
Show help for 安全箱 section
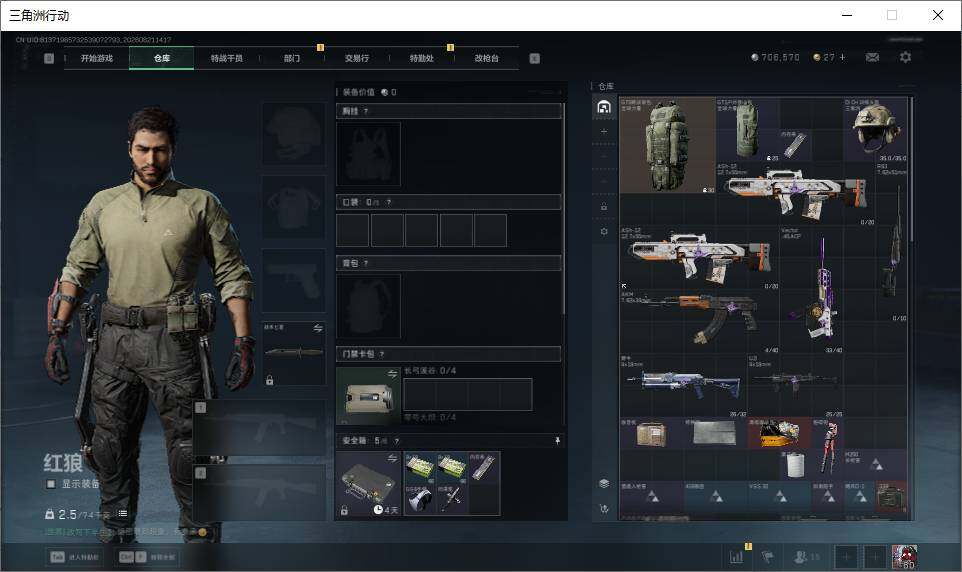coord(396,441)
